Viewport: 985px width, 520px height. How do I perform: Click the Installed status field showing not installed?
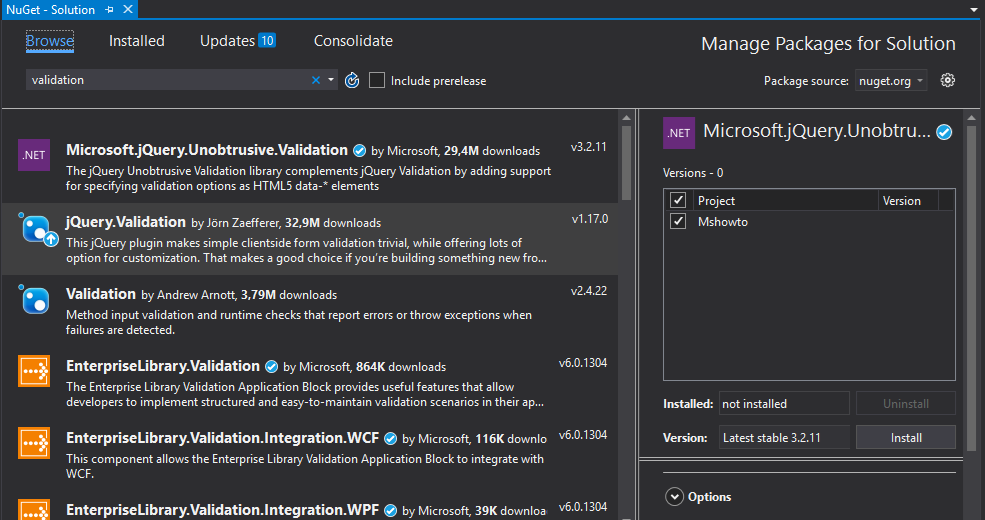pyautogui.click(x=784, y=403)
